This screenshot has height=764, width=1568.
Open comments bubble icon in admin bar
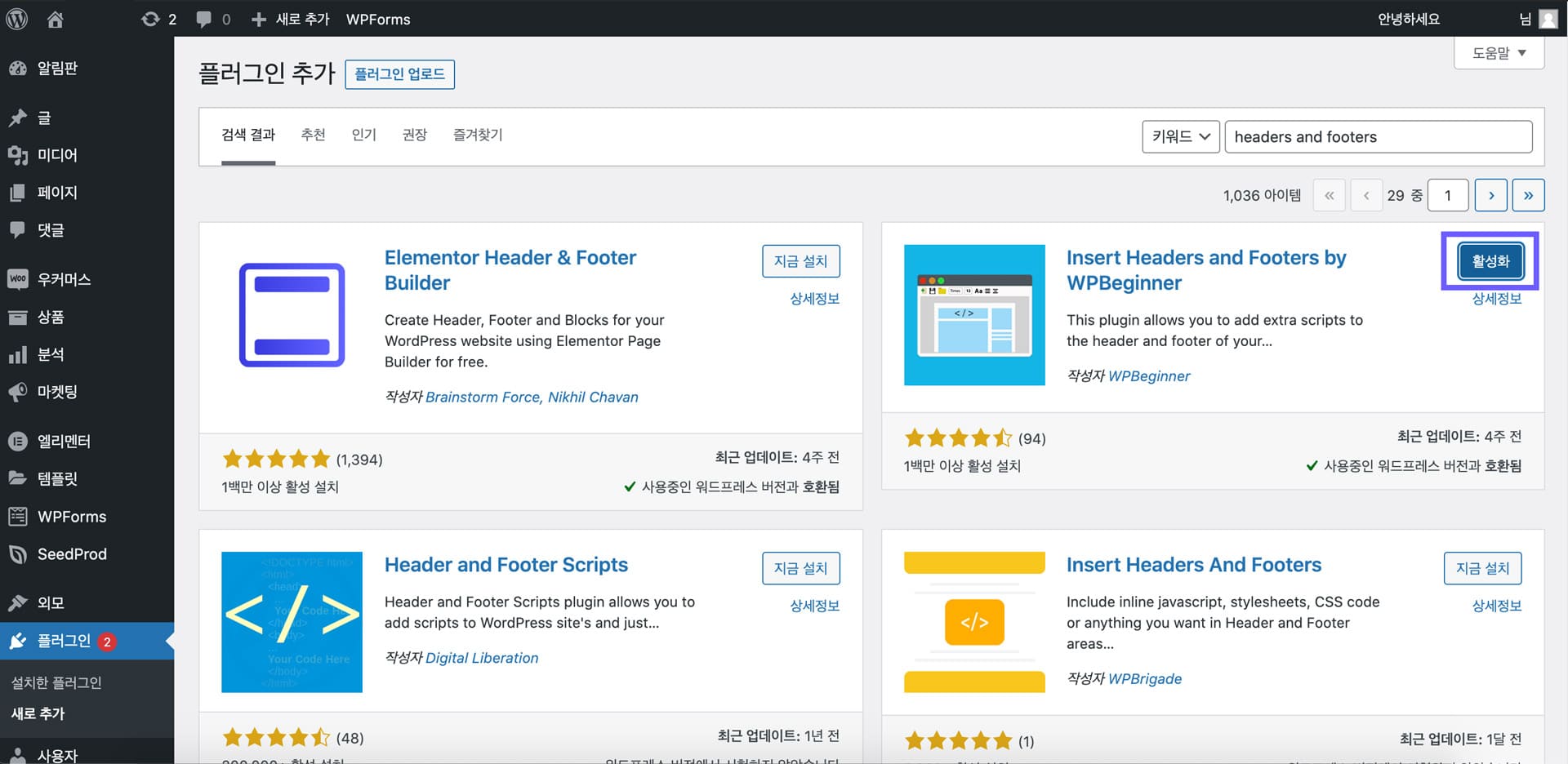204,19
